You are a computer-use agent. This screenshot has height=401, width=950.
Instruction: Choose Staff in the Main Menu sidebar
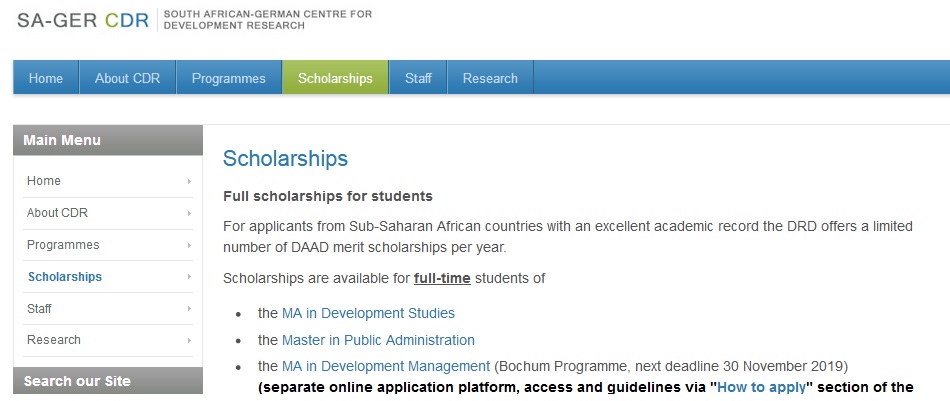[x=40, y=309]
